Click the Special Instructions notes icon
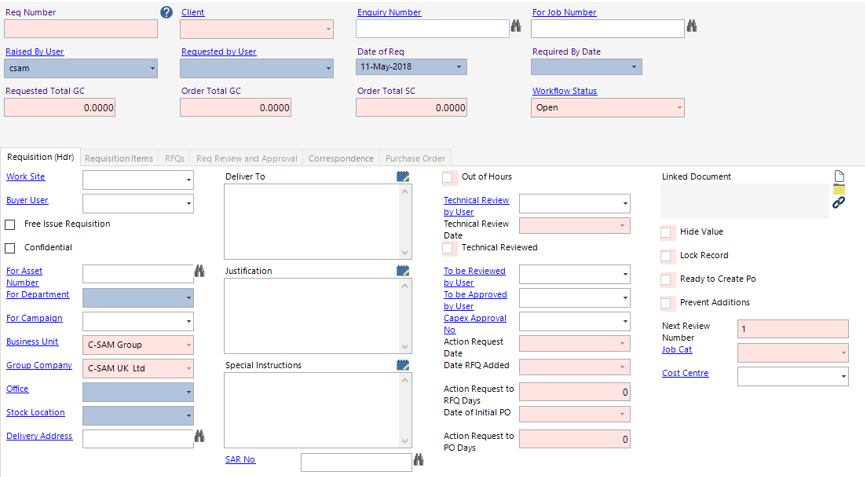The image size is (865, 477). 403,365
